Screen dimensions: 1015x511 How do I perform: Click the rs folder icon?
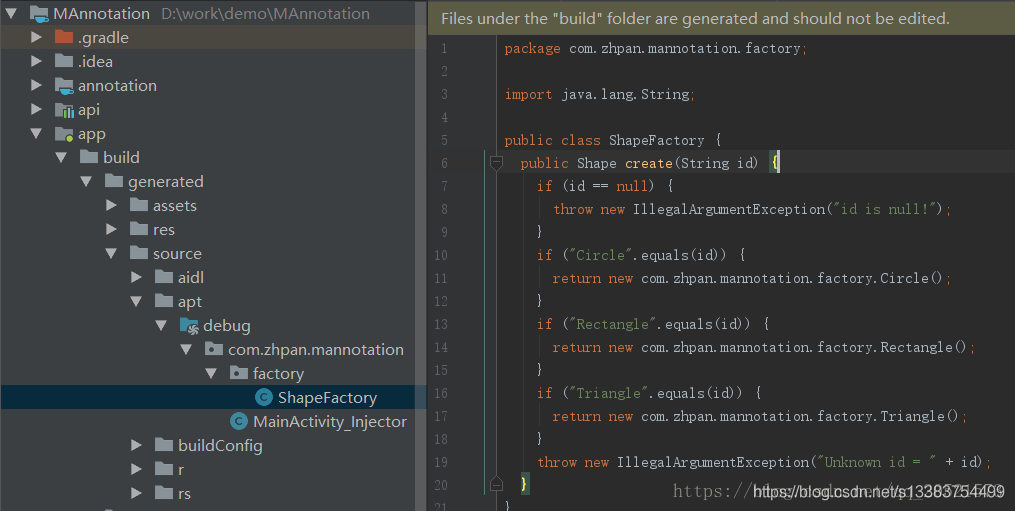click(x=164, y=493)
